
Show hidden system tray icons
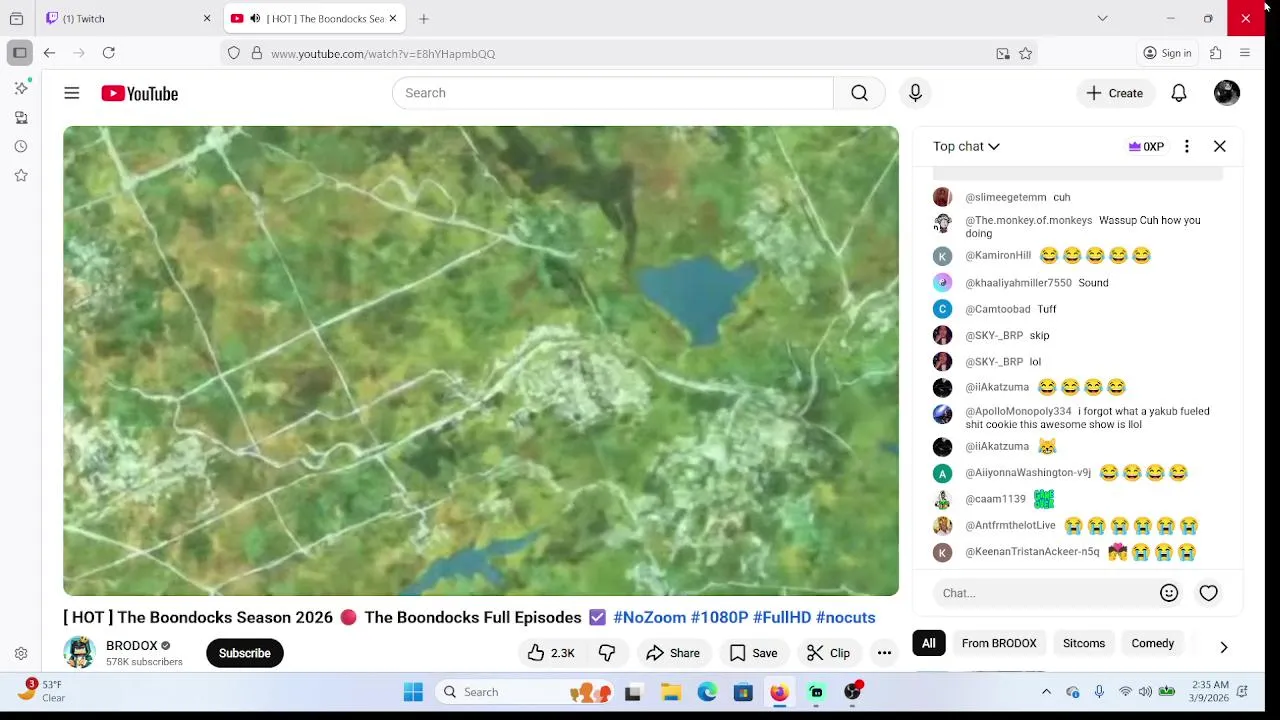1046,692
